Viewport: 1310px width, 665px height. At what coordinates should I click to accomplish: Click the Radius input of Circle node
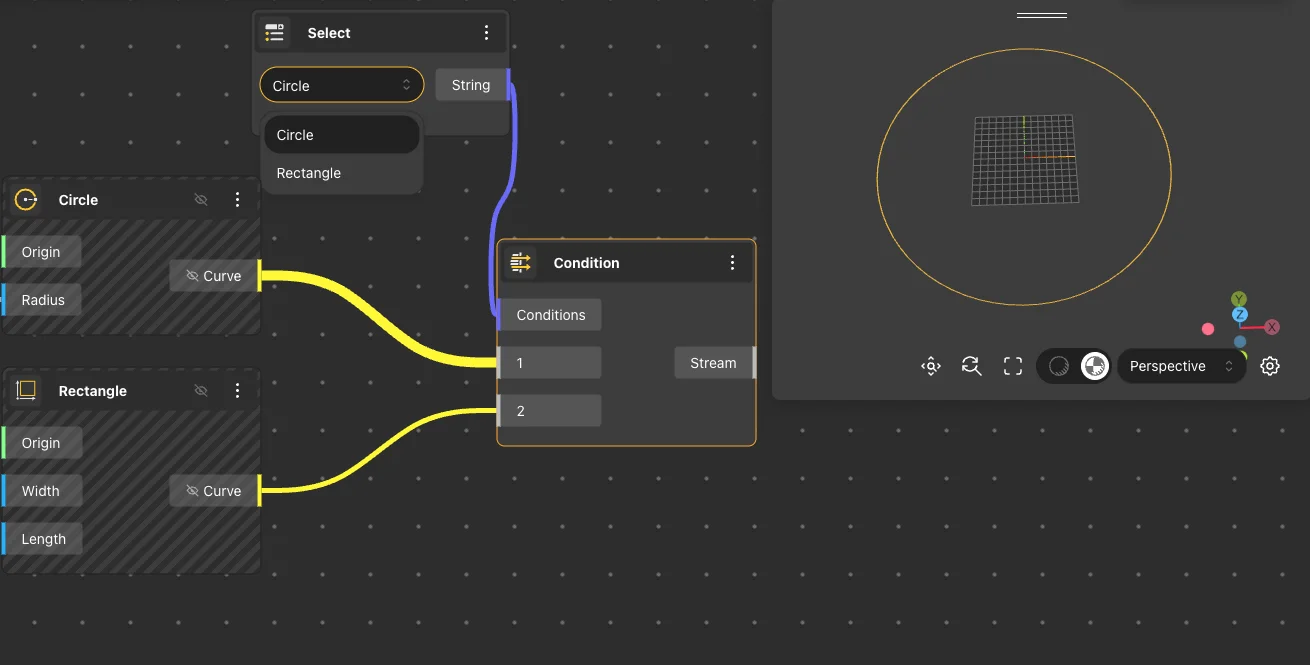tap(43, 300)
